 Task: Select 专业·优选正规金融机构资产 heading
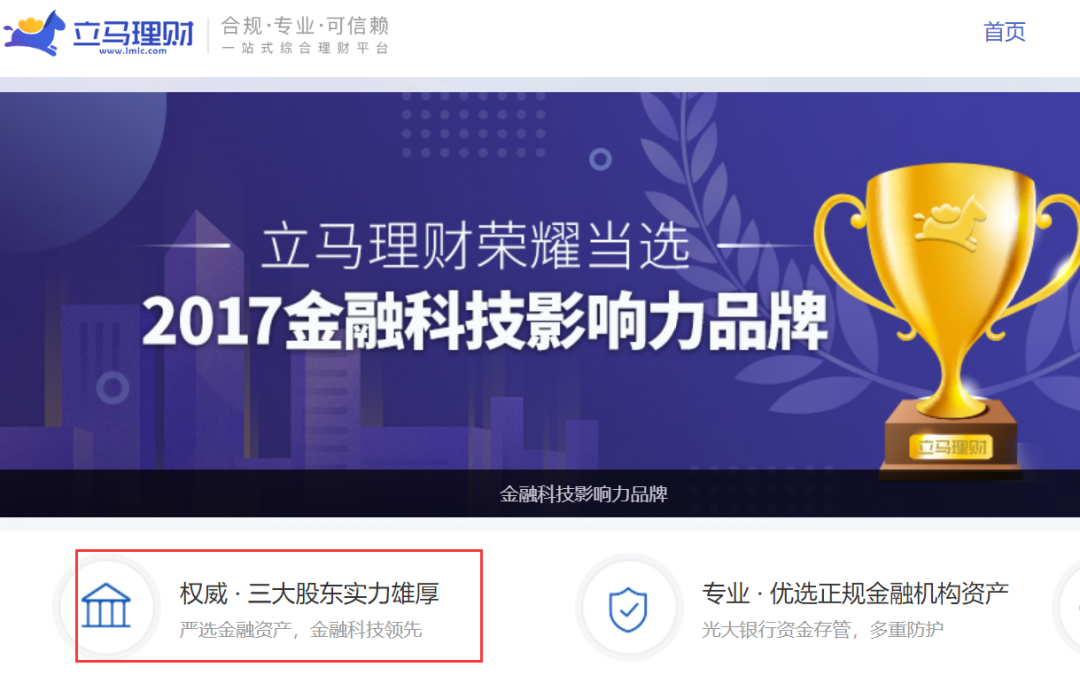click(x=855, y=593)
